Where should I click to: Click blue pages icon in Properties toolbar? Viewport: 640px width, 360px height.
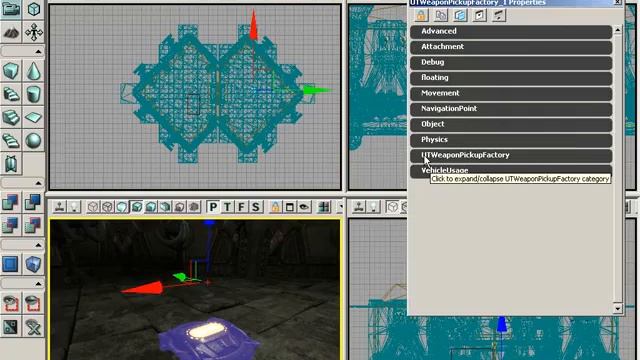point(460,16)
